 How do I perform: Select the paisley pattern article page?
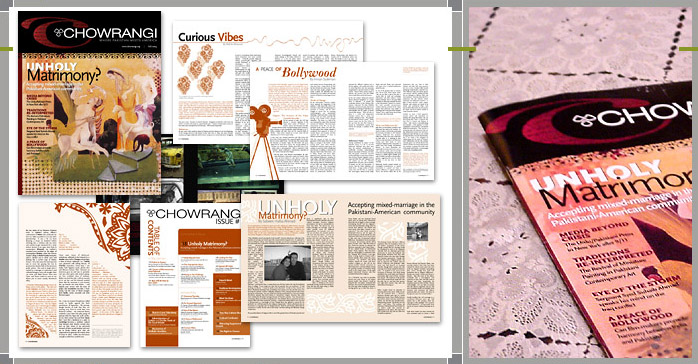point(74,275)
